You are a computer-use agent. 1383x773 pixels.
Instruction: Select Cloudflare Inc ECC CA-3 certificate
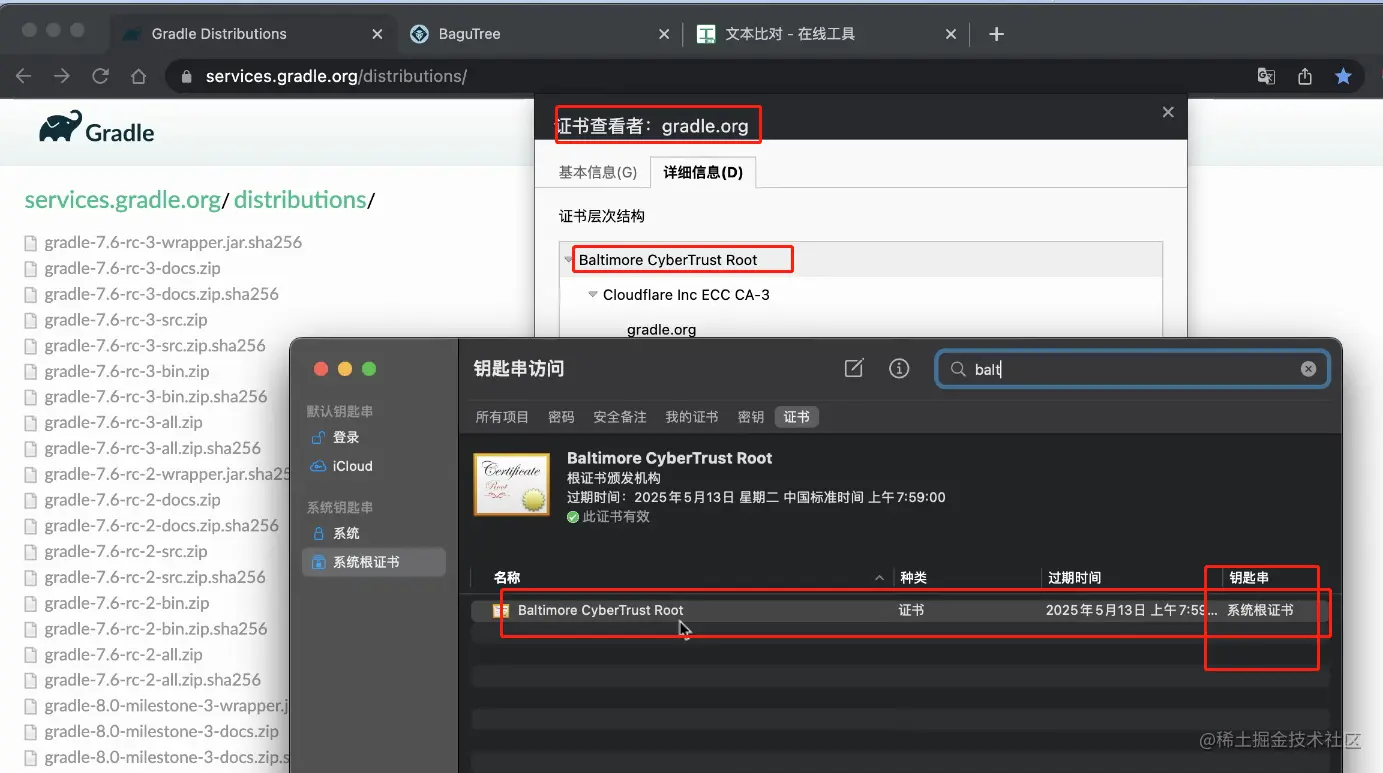coord(686,295)
